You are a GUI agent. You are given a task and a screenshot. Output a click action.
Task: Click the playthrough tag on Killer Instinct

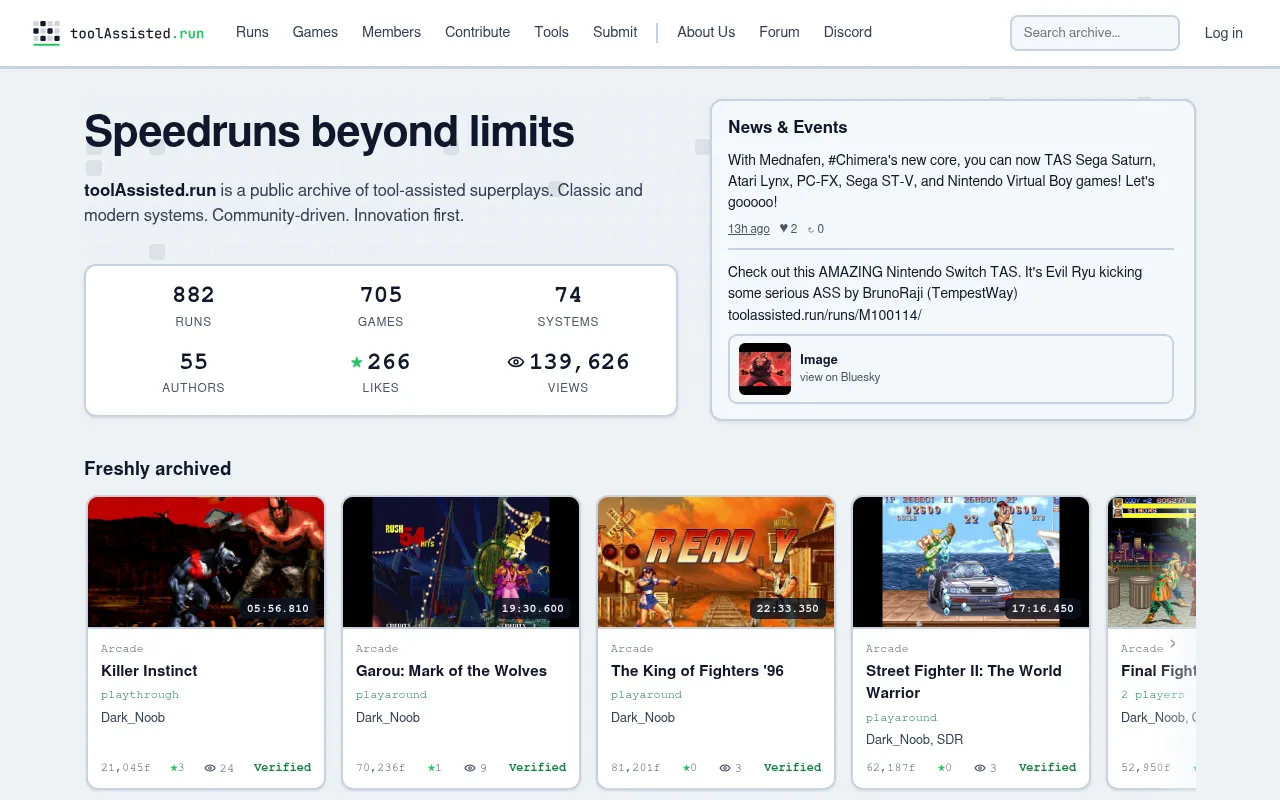pyautogui.click(x=140, y=695)
